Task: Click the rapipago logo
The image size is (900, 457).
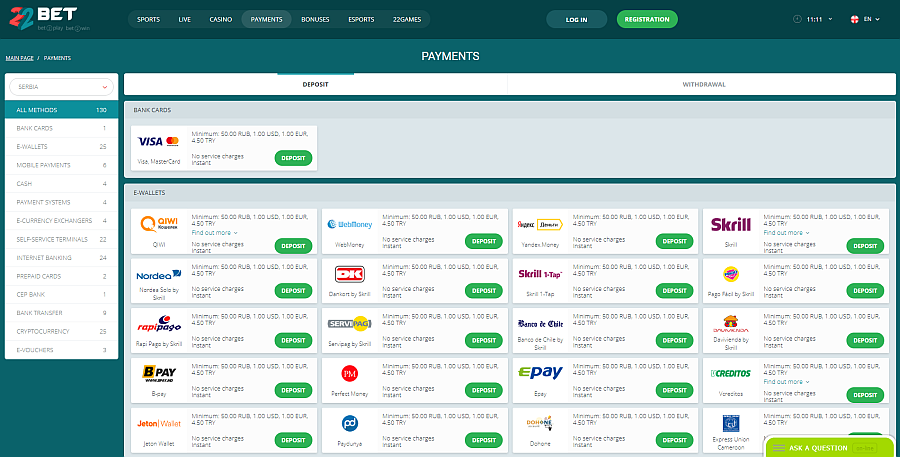Action: (159, 324)
